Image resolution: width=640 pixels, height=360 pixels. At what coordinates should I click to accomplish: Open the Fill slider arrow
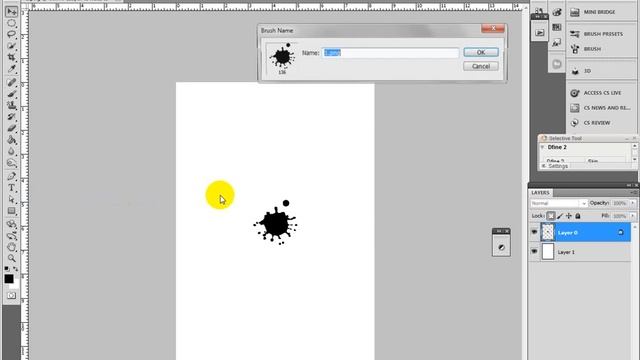[x=633, y=216]
